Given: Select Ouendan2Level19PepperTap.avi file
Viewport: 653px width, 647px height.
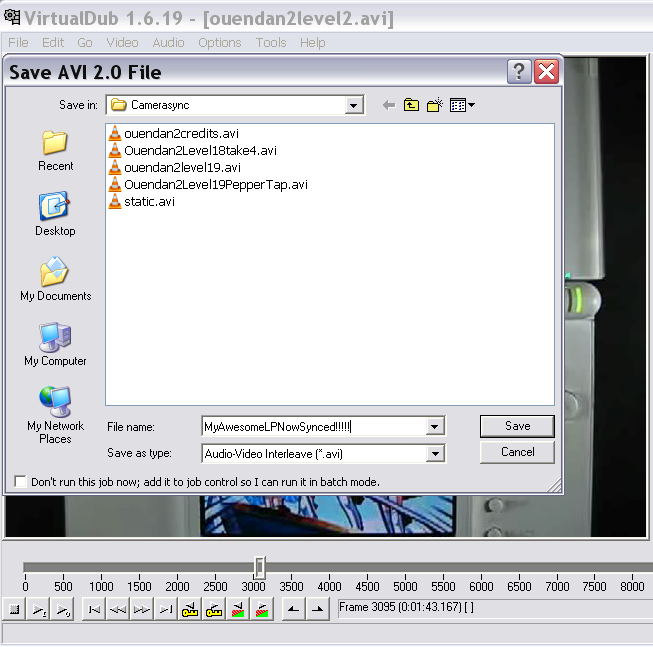Looking at the screenshot, I should tap(208, 184).
